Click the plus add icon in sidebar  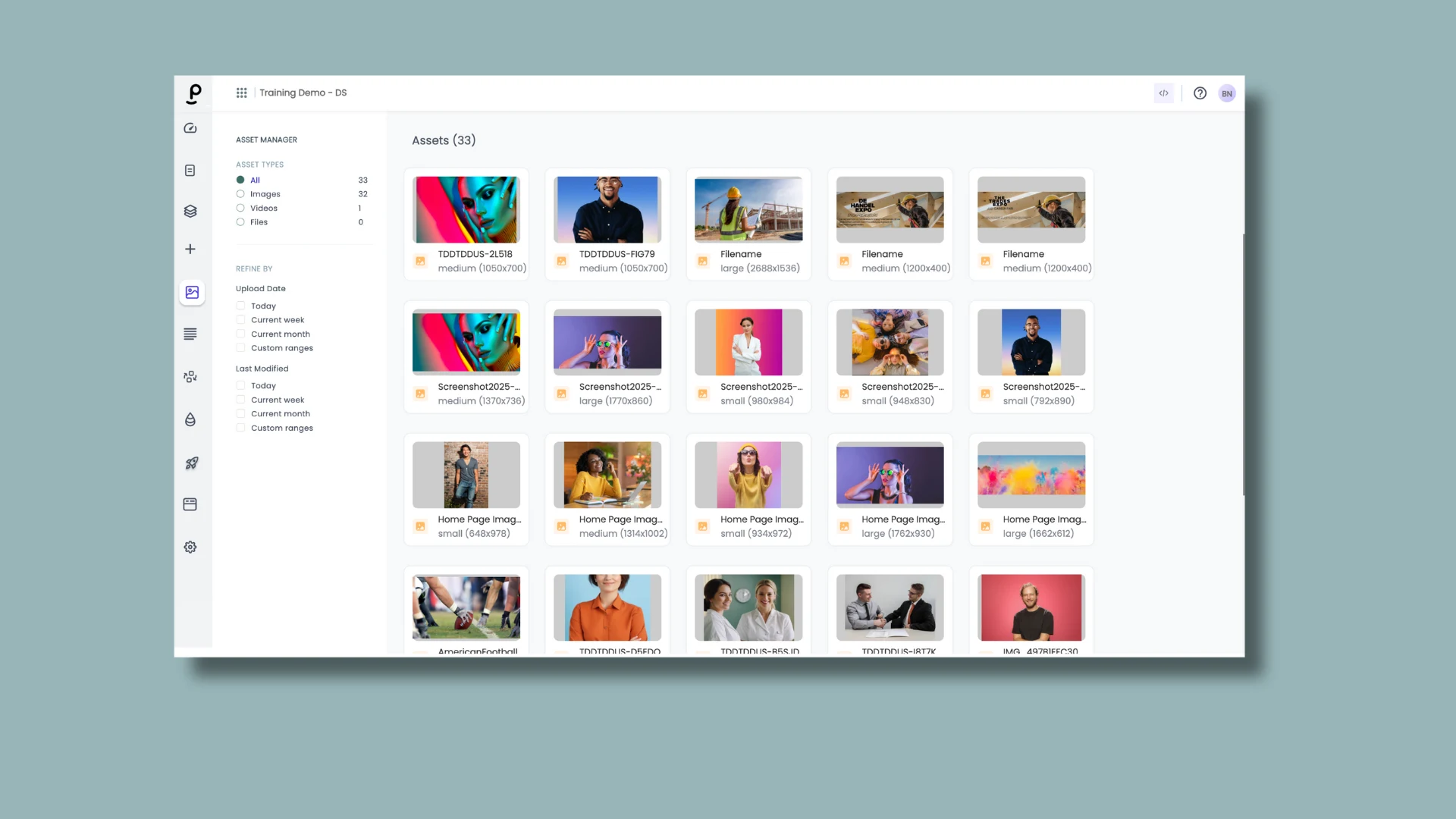pos(190,249)
